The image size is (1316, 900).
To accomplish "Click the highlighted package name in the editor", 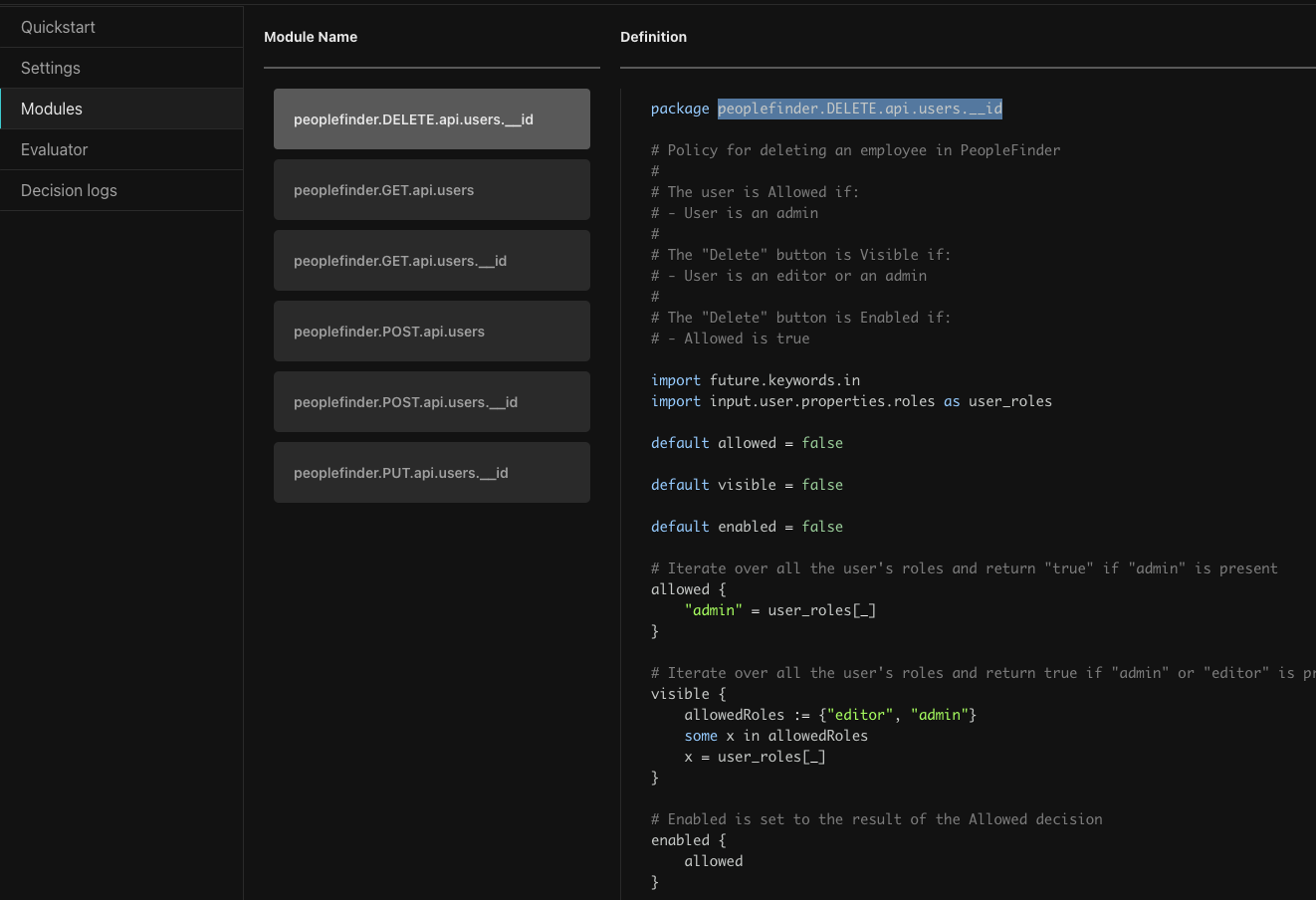I will [x=859, y=108].
